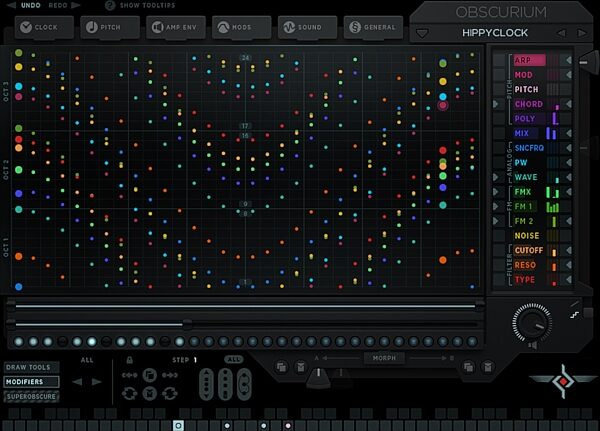This screenshot has width=600, height=431.
Task: Click the arrow right of MIX meter
Action: 568,133
